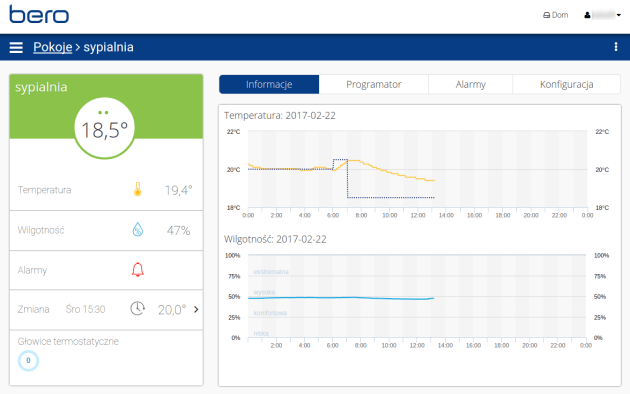Click the thermostatic head count circle 0
The width and height of the screenshot is (630, 394).
(28, 361)
